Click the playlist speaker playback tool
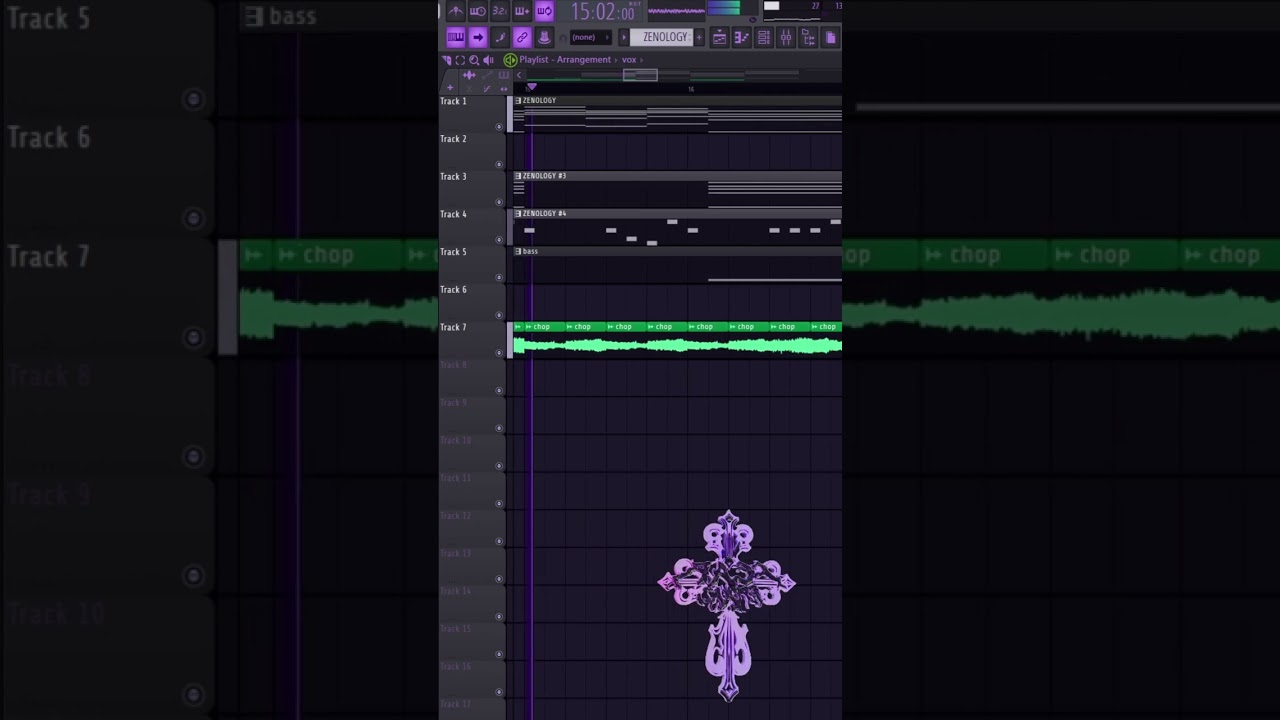Viewport: 1280px width, 720px height. point(488,60)
